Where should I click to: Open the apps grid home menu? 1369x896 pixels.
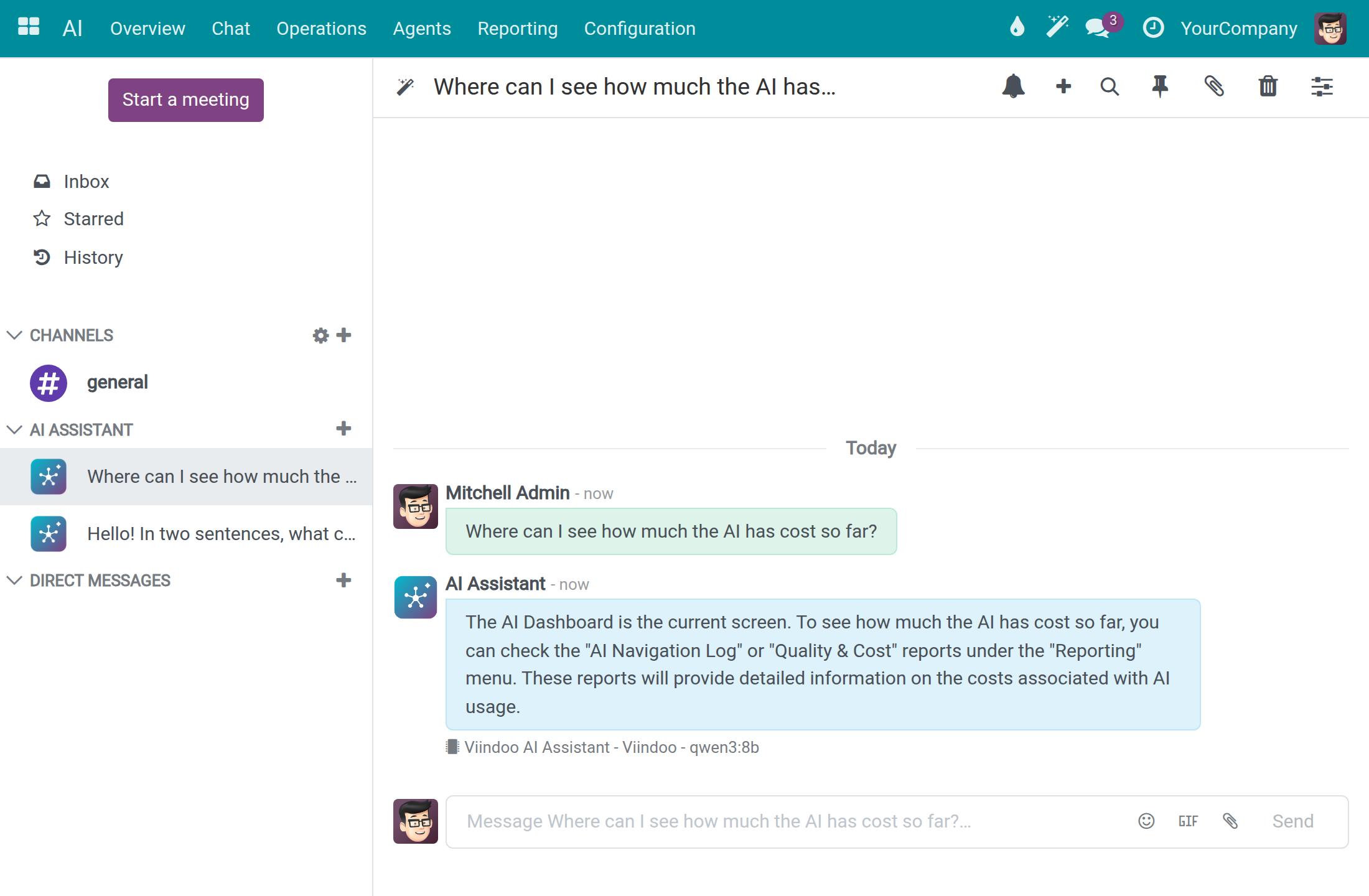click(29, 27)
